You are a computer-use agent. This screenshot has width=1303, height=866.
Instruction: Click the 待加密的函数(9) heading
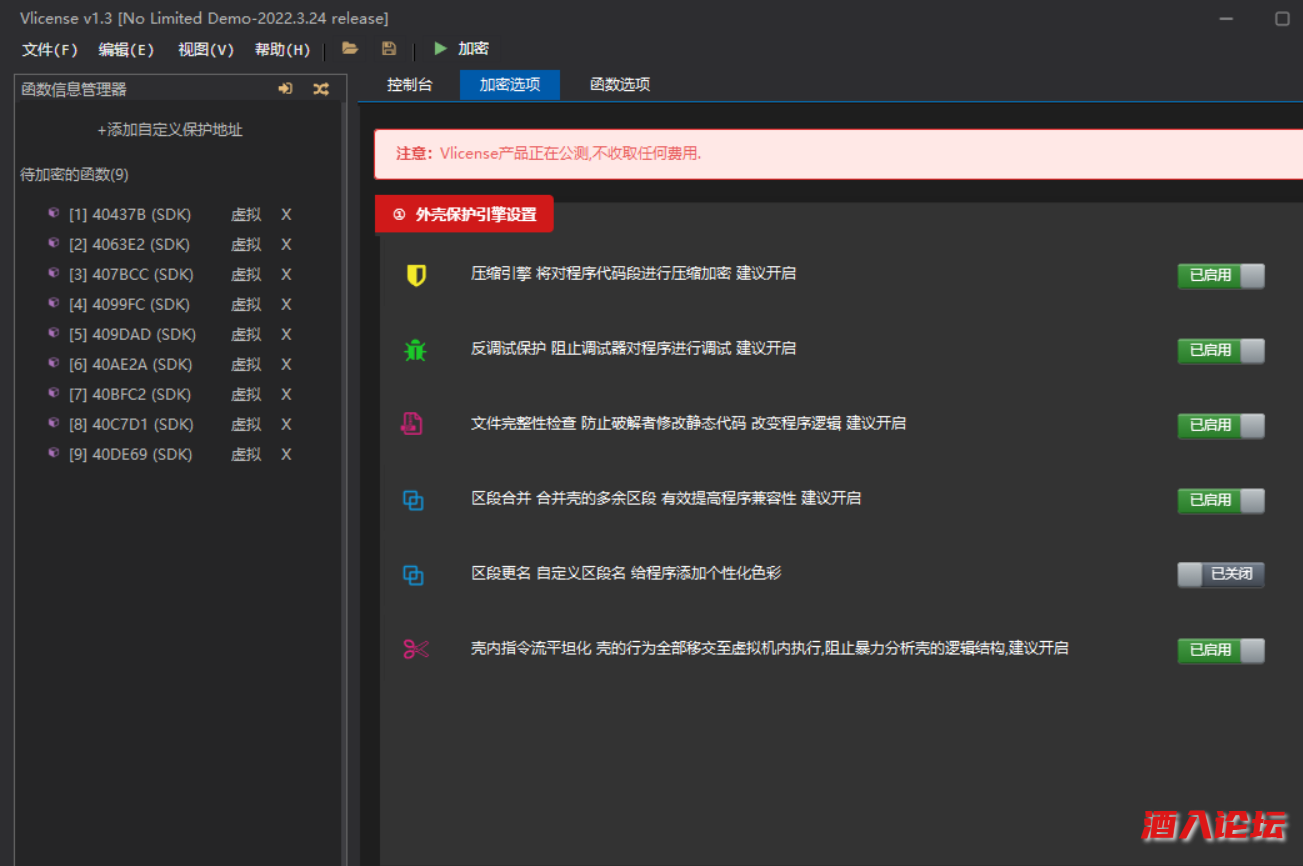coord(75,175)
